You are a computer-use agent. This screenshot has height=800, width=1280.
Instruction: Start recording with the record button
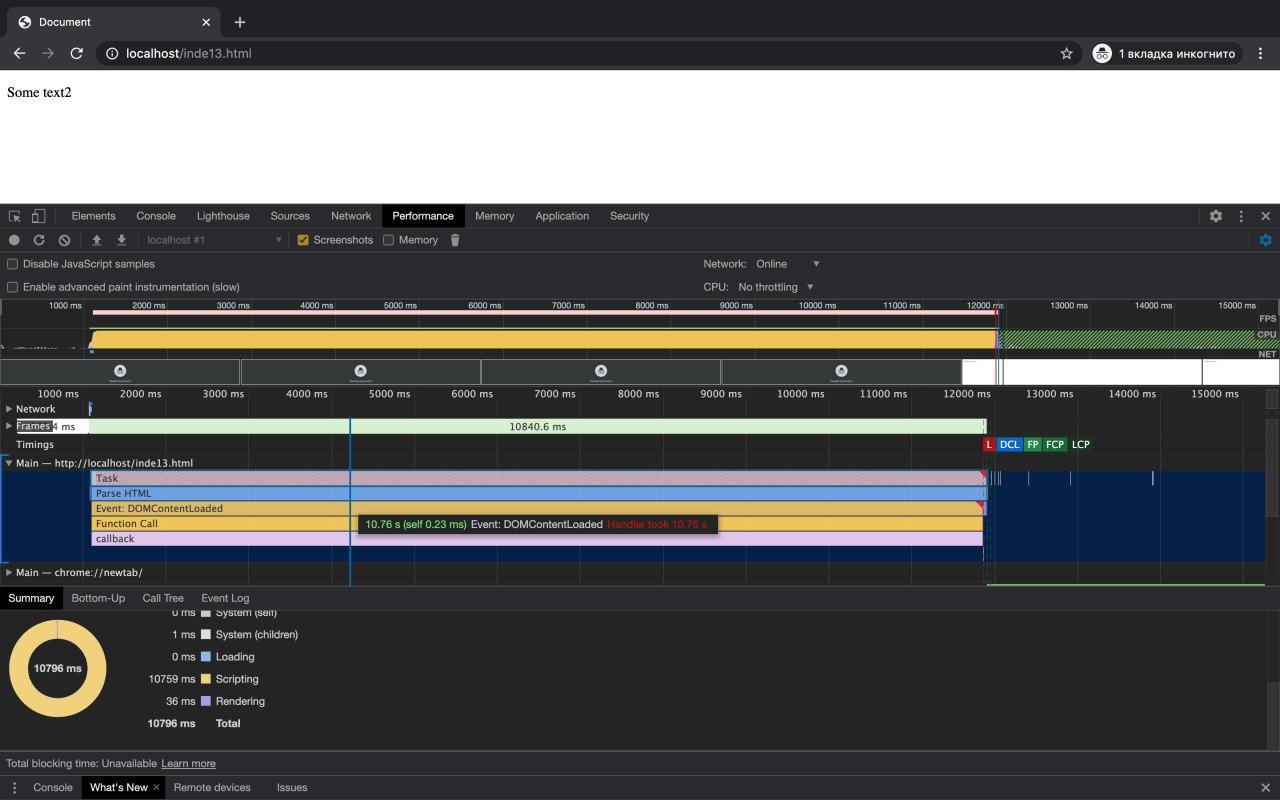tap(14, 240)
